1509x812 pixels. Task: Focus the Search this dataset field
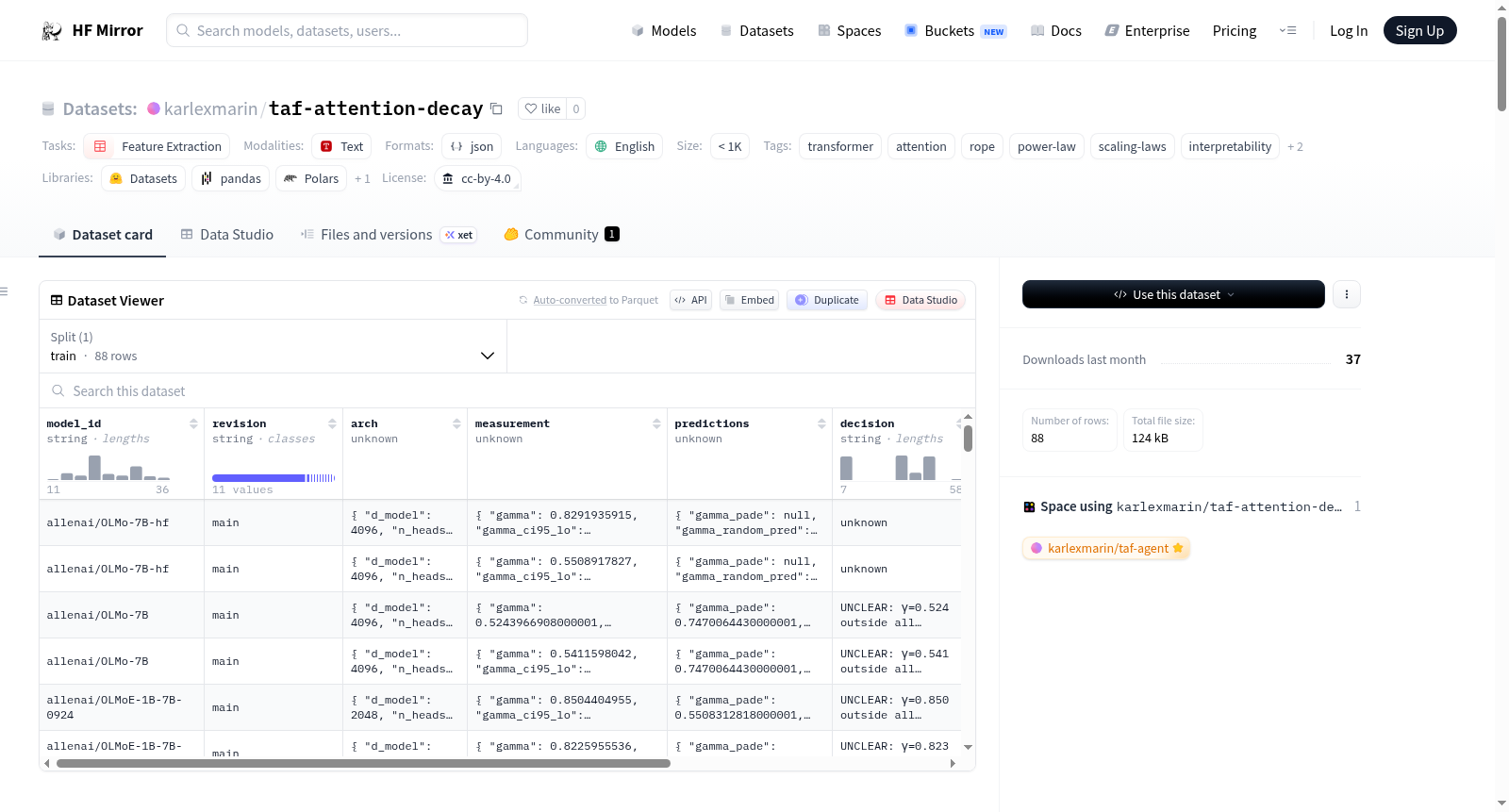point(507,390)
